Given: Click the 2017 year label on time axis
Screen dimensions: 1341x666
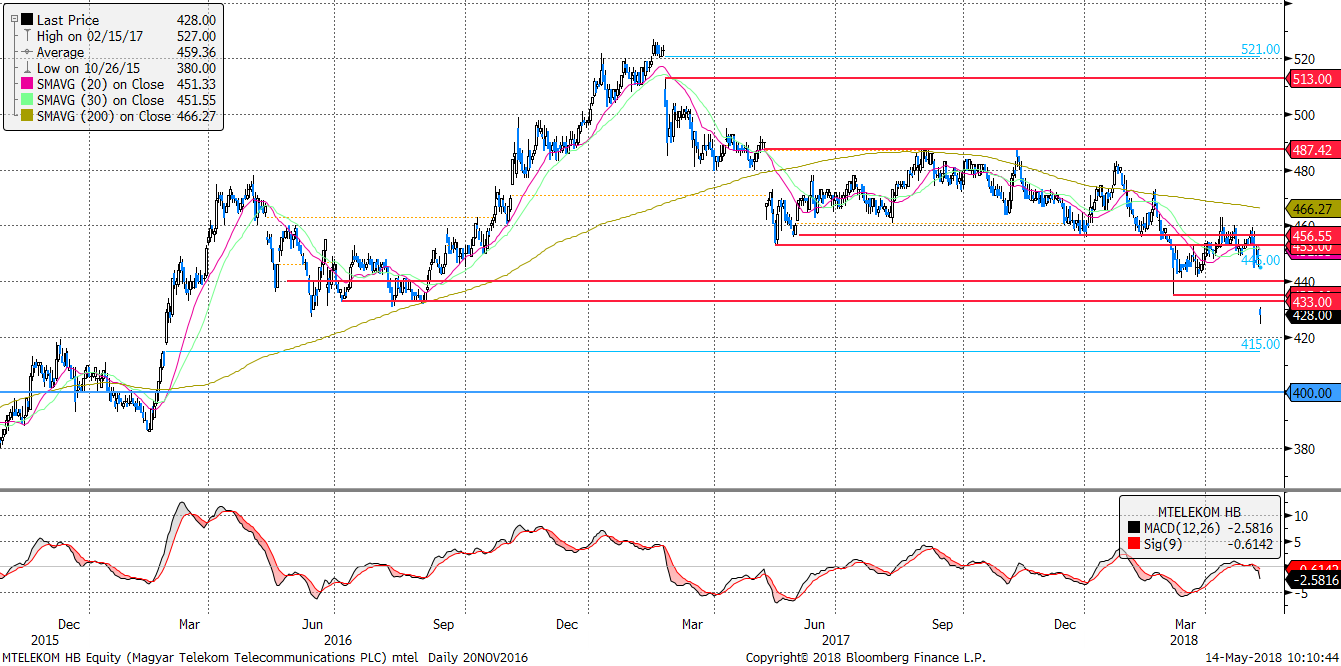Looking at the screenshot, I should pos(834,639).
